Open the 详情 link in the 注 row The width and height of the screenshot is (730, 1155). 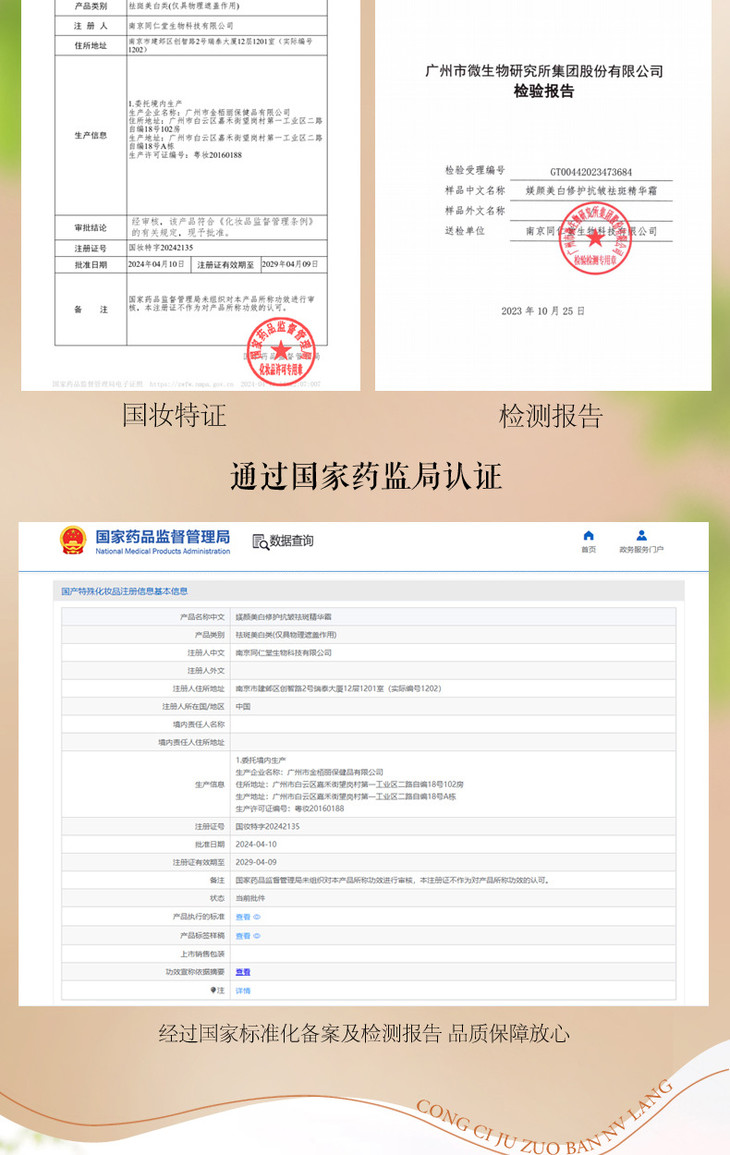[242, 990]
